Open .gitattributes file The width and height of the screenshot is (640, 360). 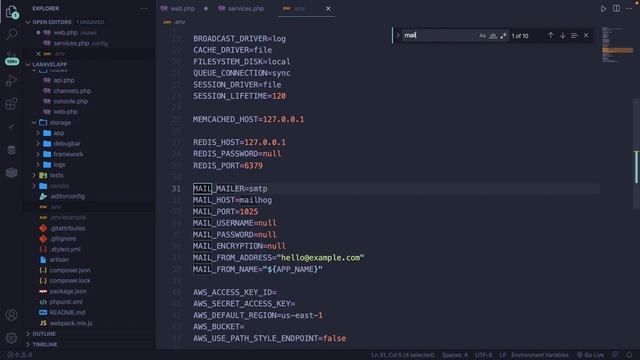(x=68, y=228)
